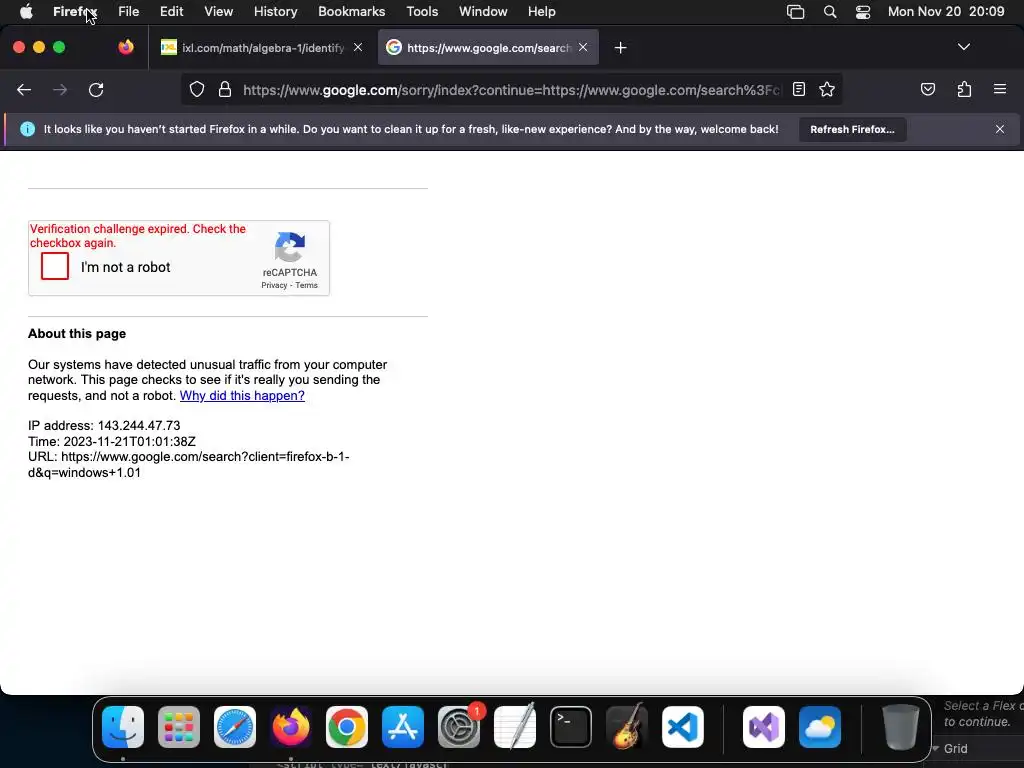Open the View menu
The height and width of the screenshot is (768, 1024).
pos(218,12)
